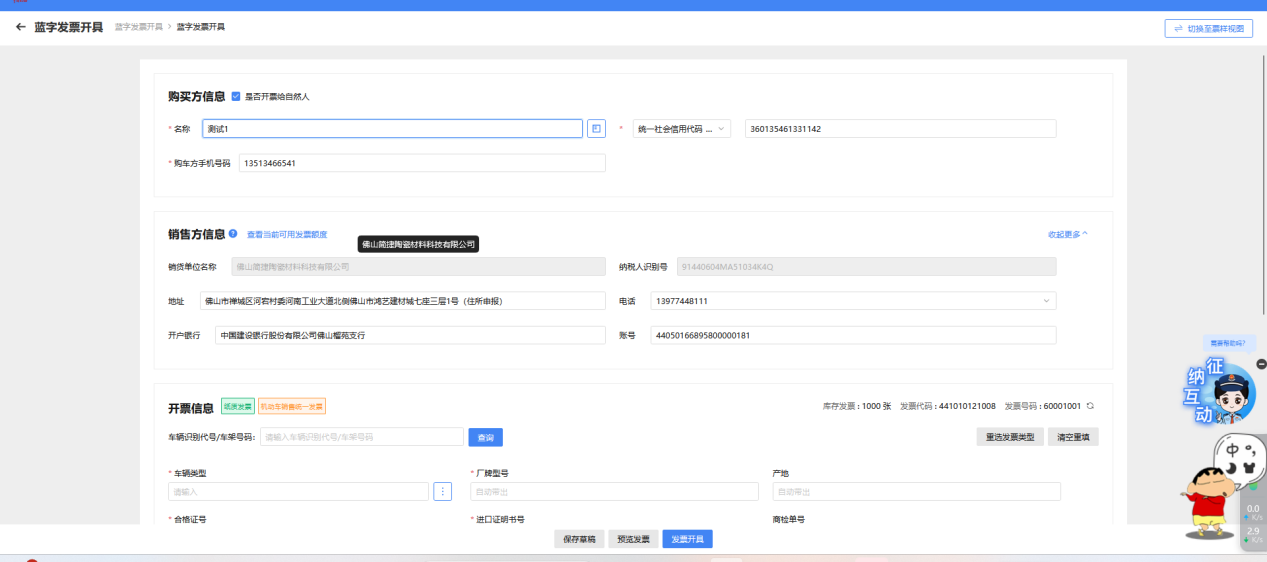Screen dimensions: 1267x562
Task: Click 查看当前可用发票额度 link
Action: [287, 235]
